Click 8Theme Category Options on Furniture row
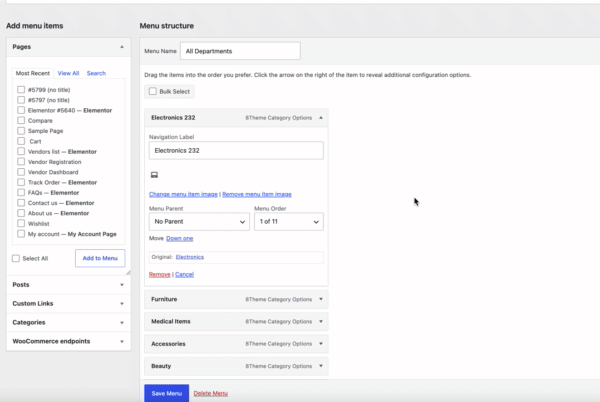This screenshot has width=600, height=402. coord(279,299)
